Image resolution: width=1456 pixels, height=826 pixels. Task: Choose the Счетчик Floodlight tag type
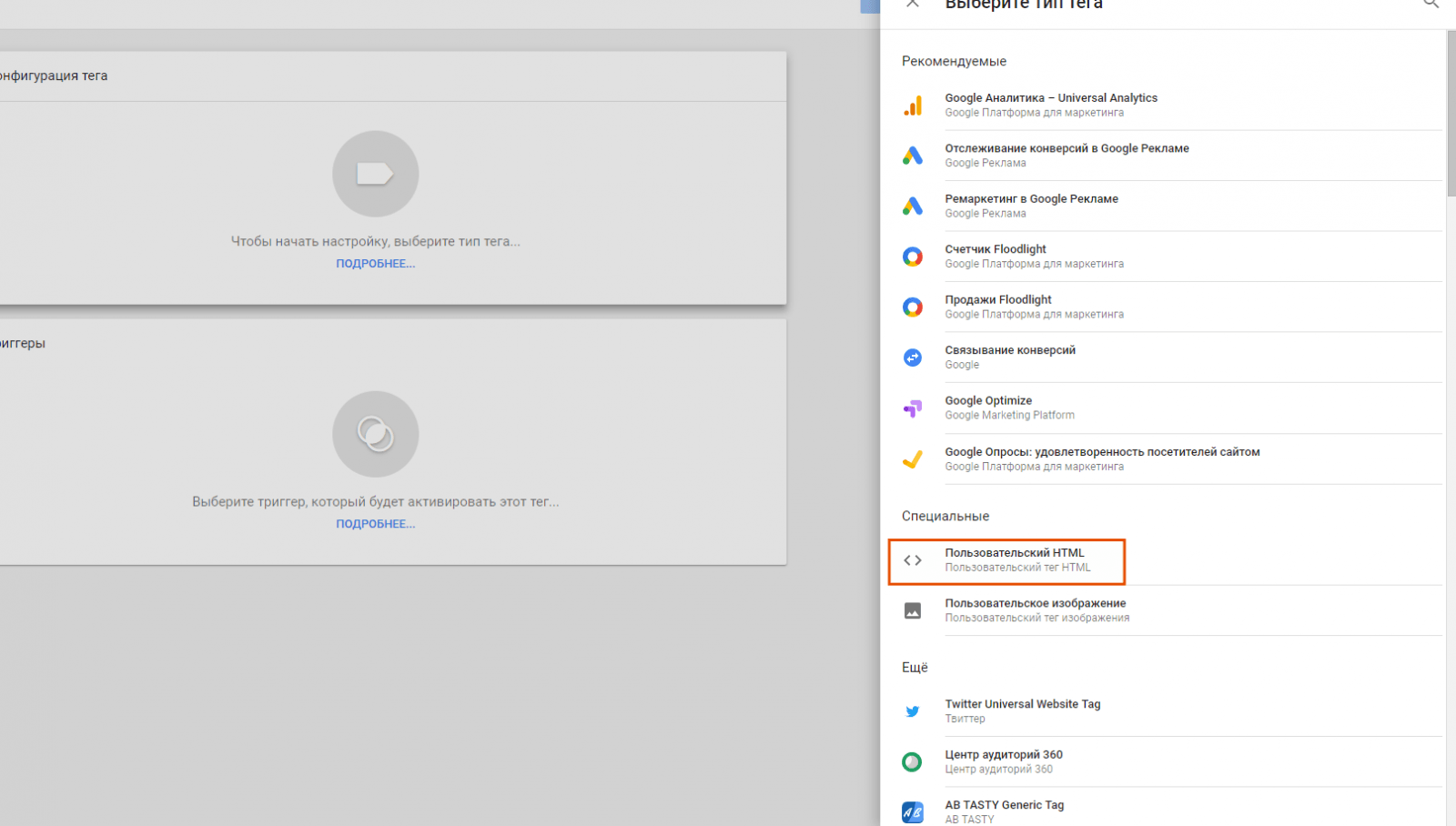click(x=1170, y=257)
